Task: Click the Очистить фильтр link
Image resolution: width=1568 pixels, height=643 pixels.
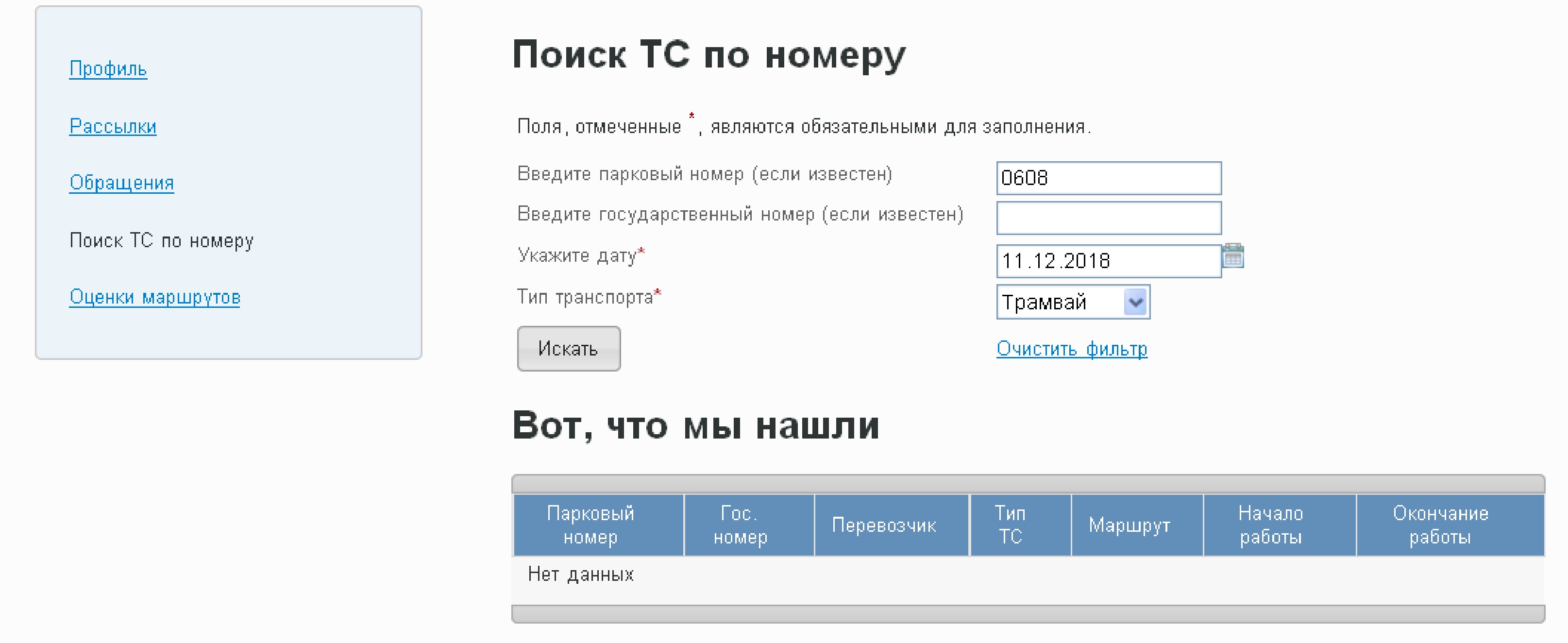Action: pos(1071,349)
